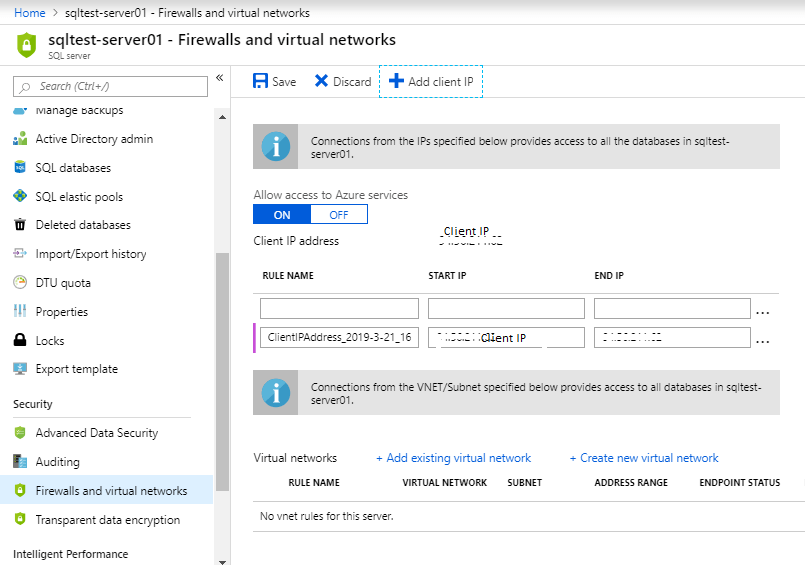Click the Properties sliders icon
The height and width of the screenshot is (565, 805).
pyautogui.click(x=20, y=311)
